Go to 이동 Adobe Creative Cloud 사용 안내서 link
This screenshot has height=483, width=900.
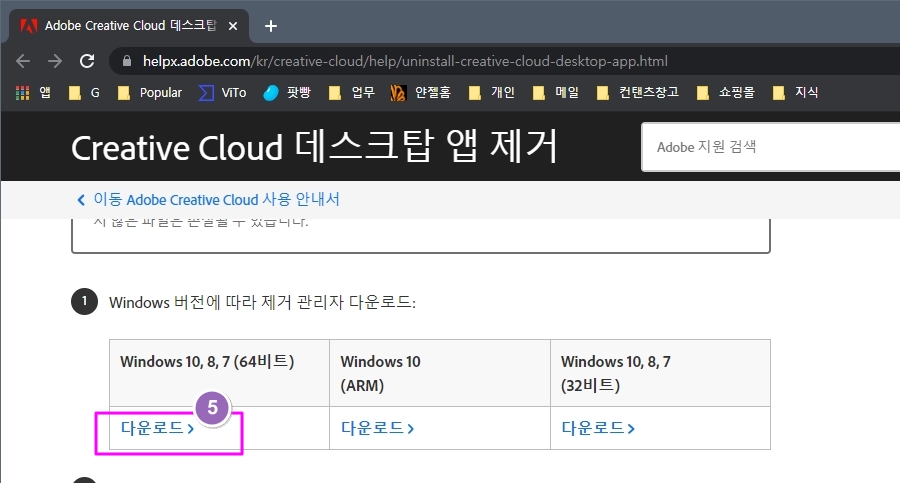pyautogui.click(x=208, y=199)
